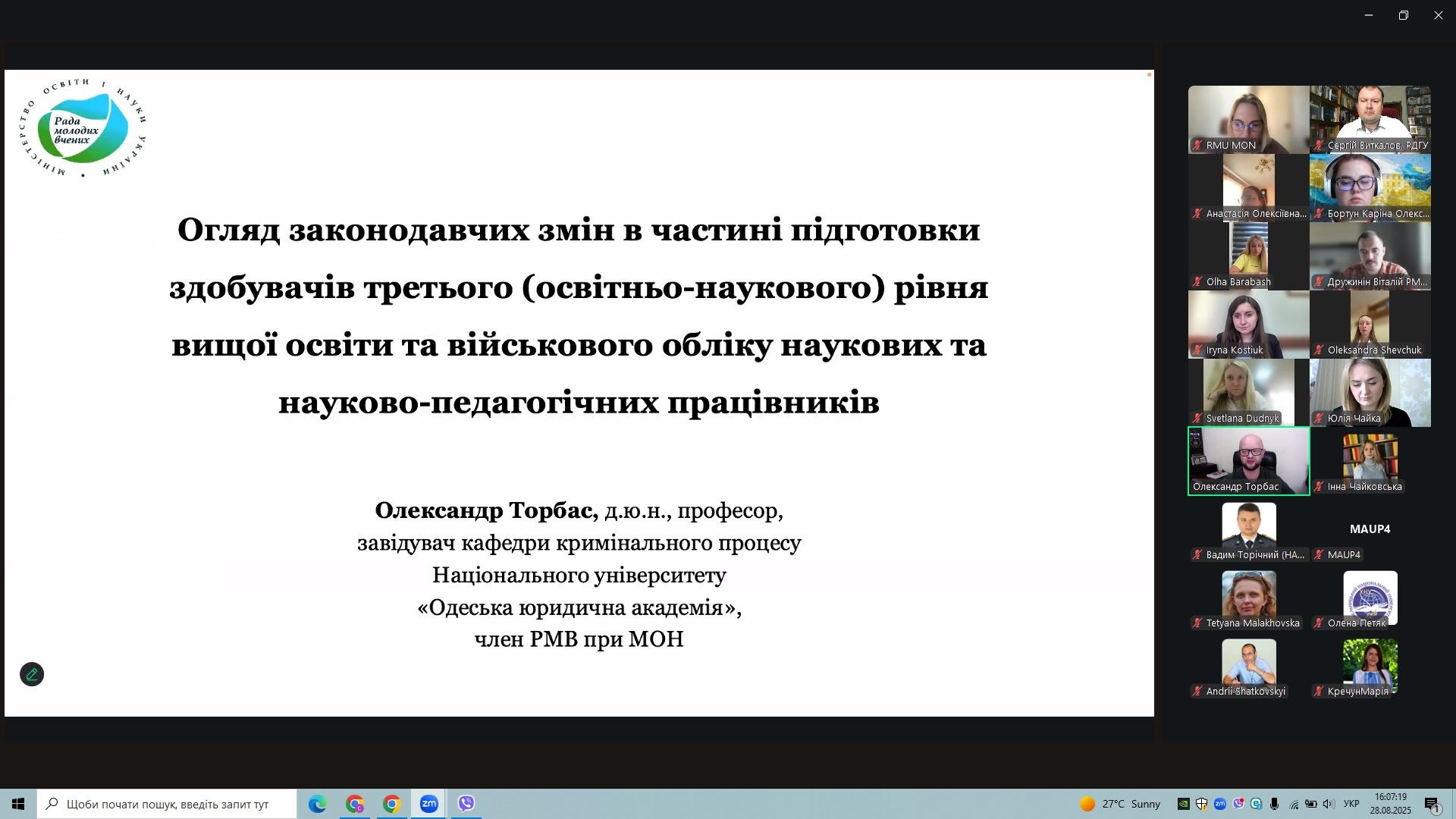The width and height of the screenshot is (1456, 819).
Task: Click the green annotate pencil icon
Action: click(32, 674)
